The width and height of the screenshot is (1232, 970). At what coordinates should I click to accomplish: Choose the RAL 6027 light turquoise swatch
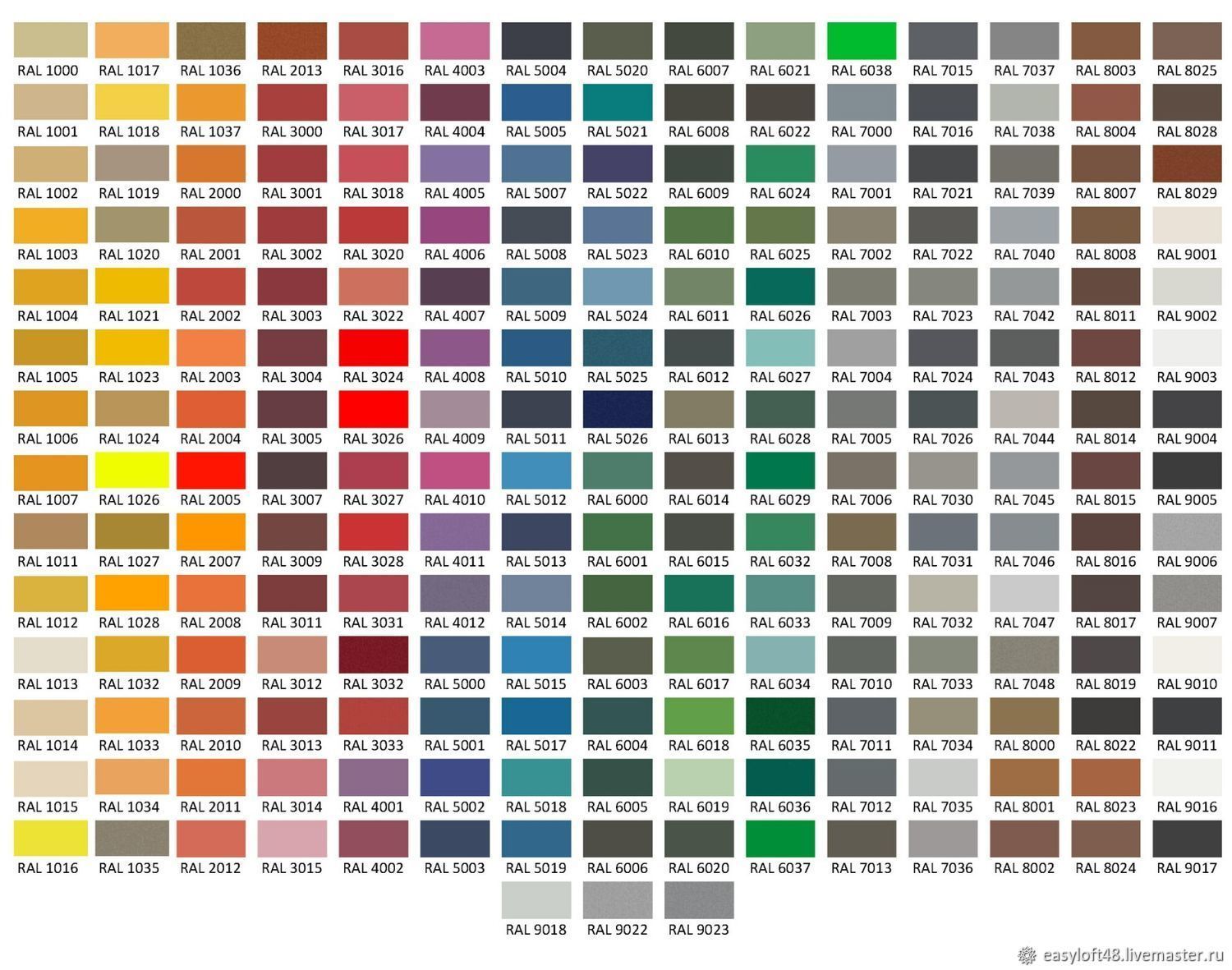pos(780,347)
